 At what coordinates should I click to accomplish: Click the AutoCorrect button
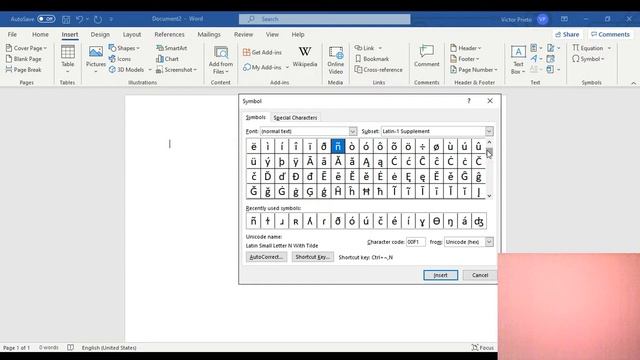click(266, 257)
